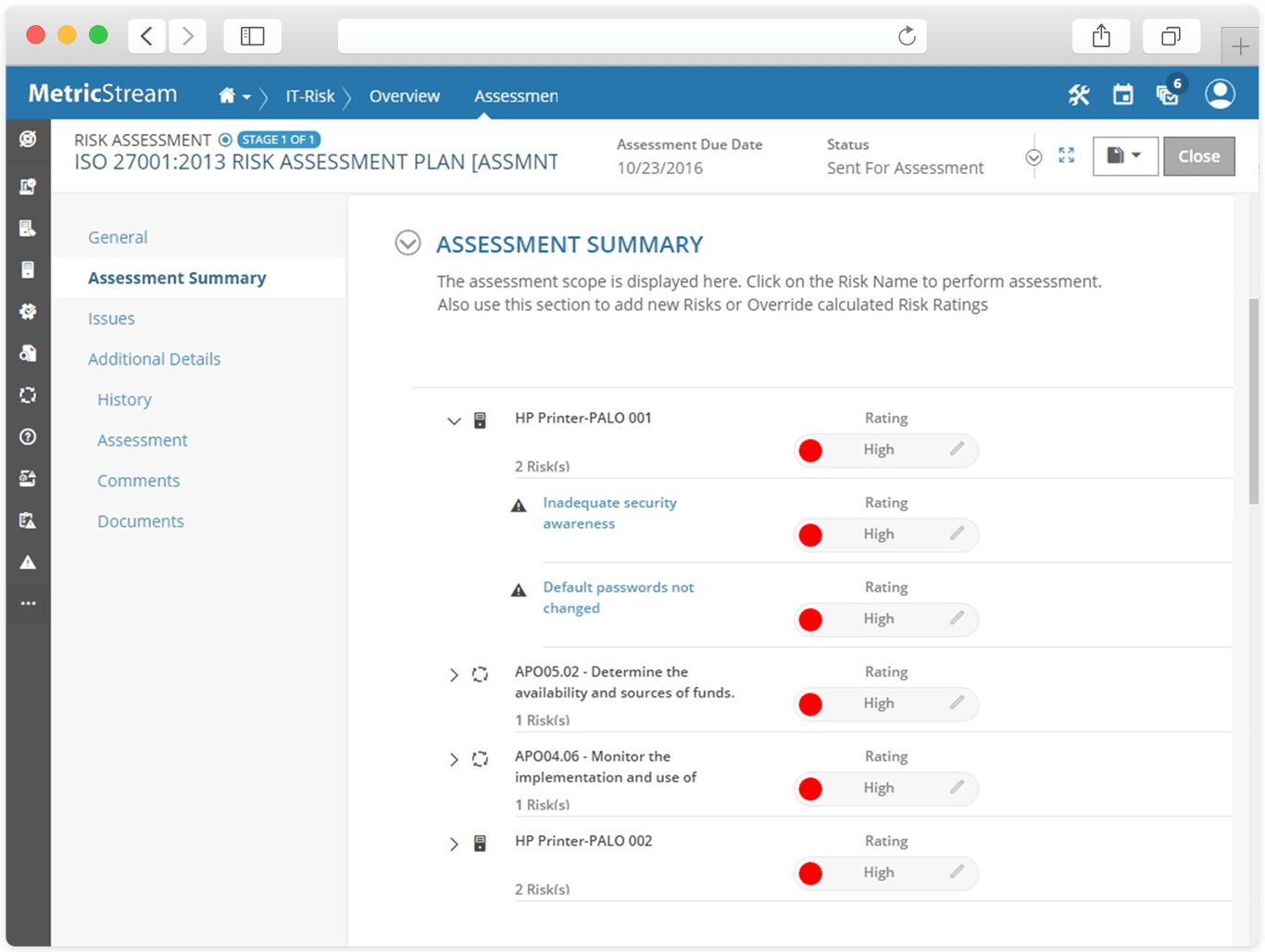Open the calendar icon in header
Viewport: 1265px width, 952px height.
click(1123, 94)
